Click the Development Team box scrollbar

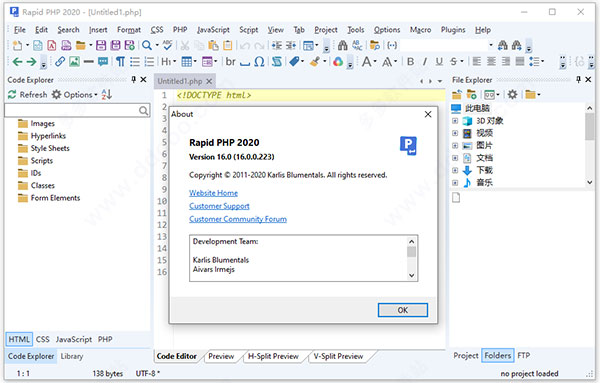(411, 259)
